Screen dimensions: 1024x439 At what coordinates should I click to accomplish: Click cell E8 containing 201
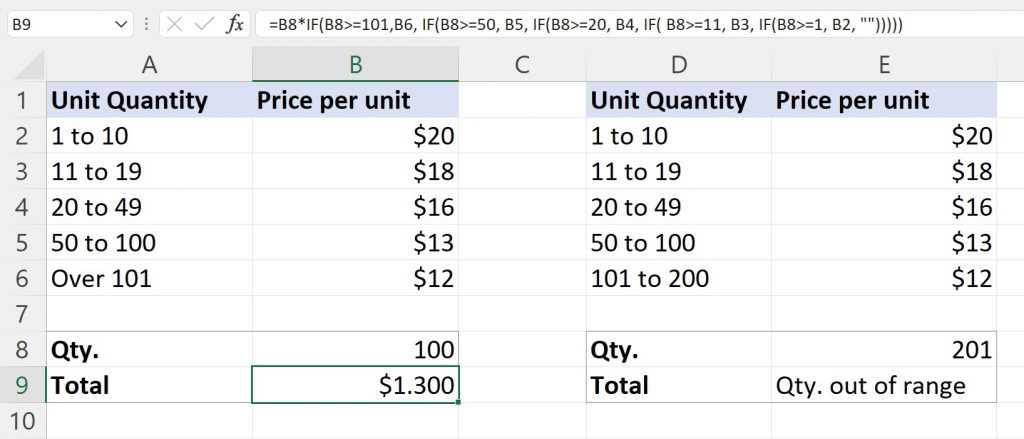point(884,349)
